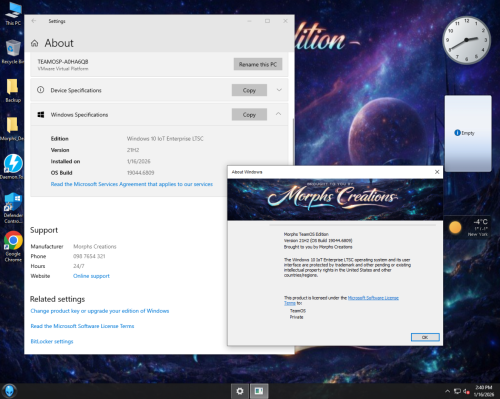Click the weather gadget sun icon
The width and height of the screenshot is (500, 399).
click(455, 227)
